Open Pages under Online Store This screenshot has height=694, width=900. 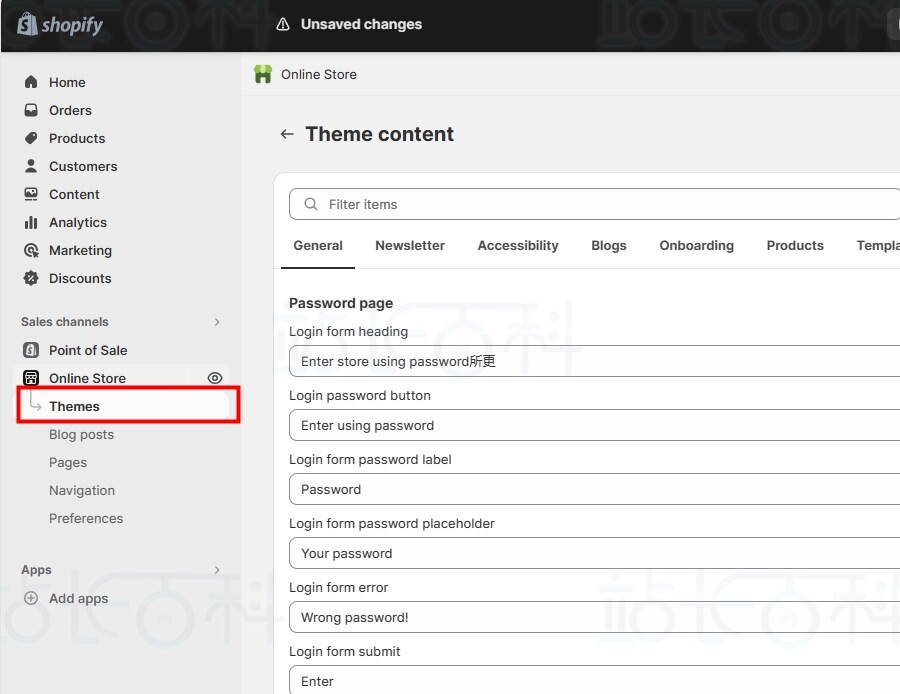pos(68,462)
